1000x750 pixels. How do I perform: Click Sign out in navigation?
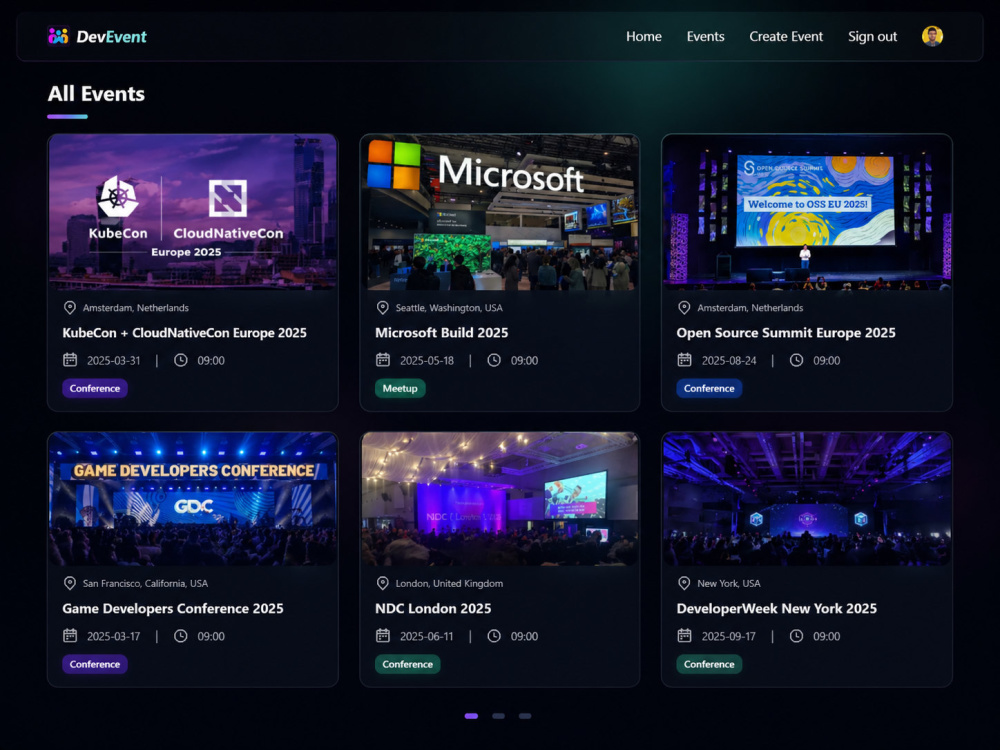[x=872, y=36]
